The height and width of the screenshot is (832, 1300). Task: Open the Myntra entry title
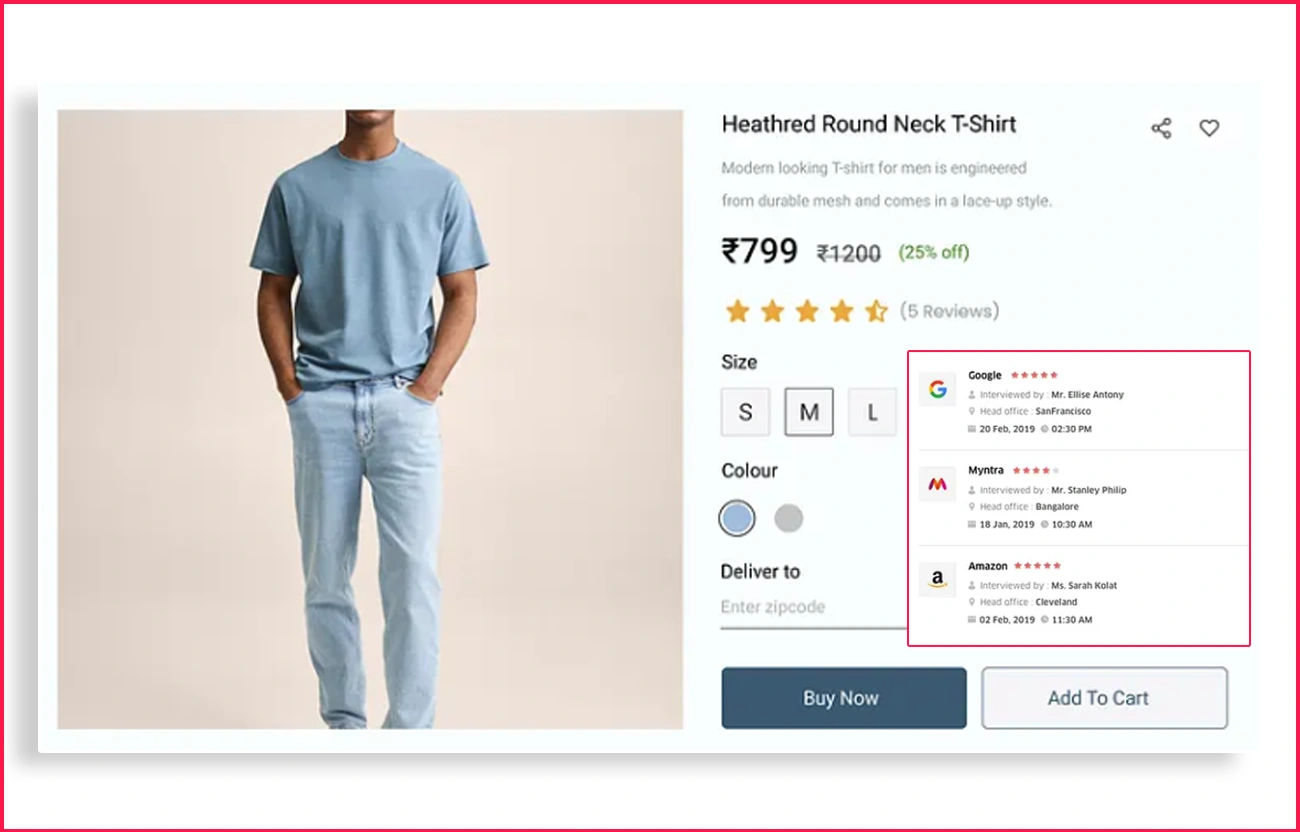click(x=986, y=470)
